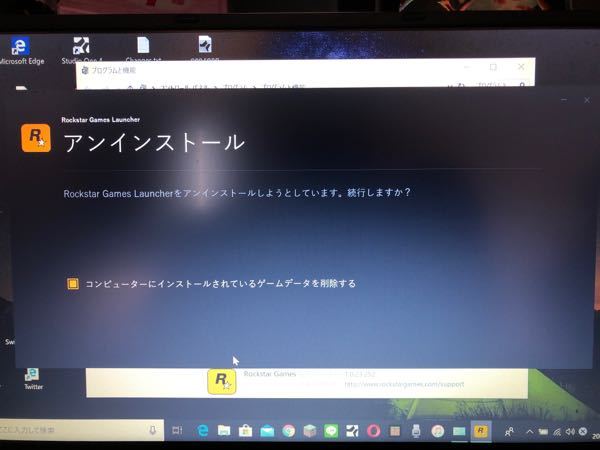Close the Programs and Features window
Screen dimensions: 600x450
tap(521, 67)
